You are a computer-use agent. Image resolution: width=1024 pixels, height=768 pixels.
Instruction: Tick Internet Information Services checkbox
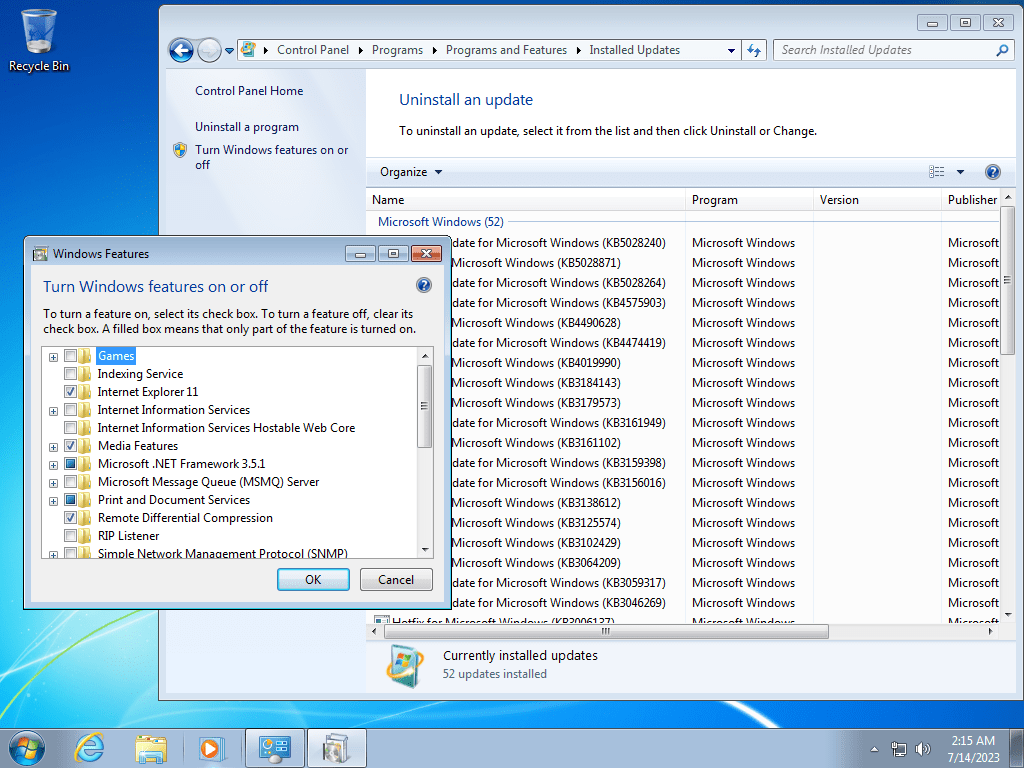click(71, 410)
